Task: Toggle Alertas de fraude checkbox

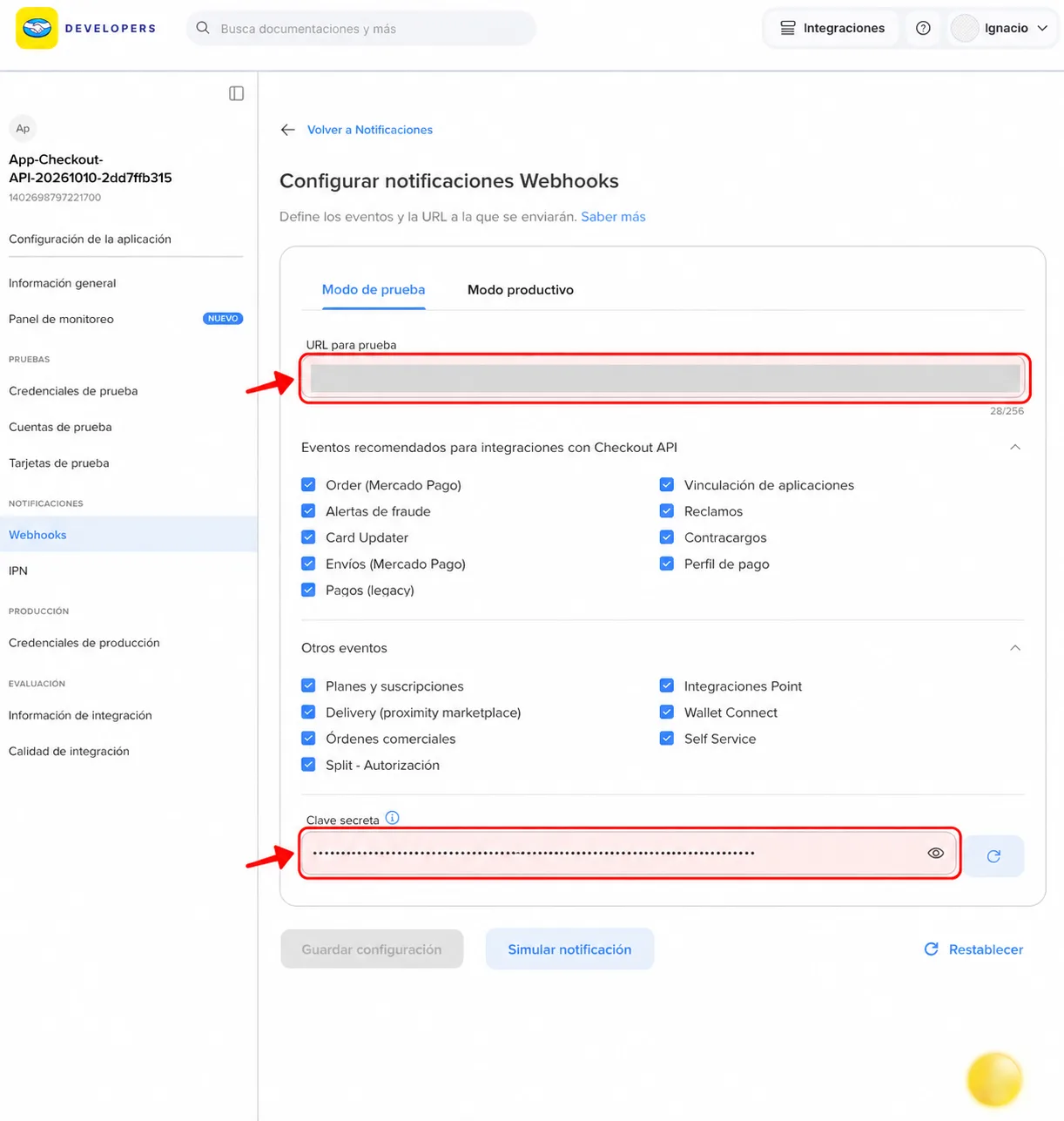Action: pyautogui.click(x=308, y=510)
